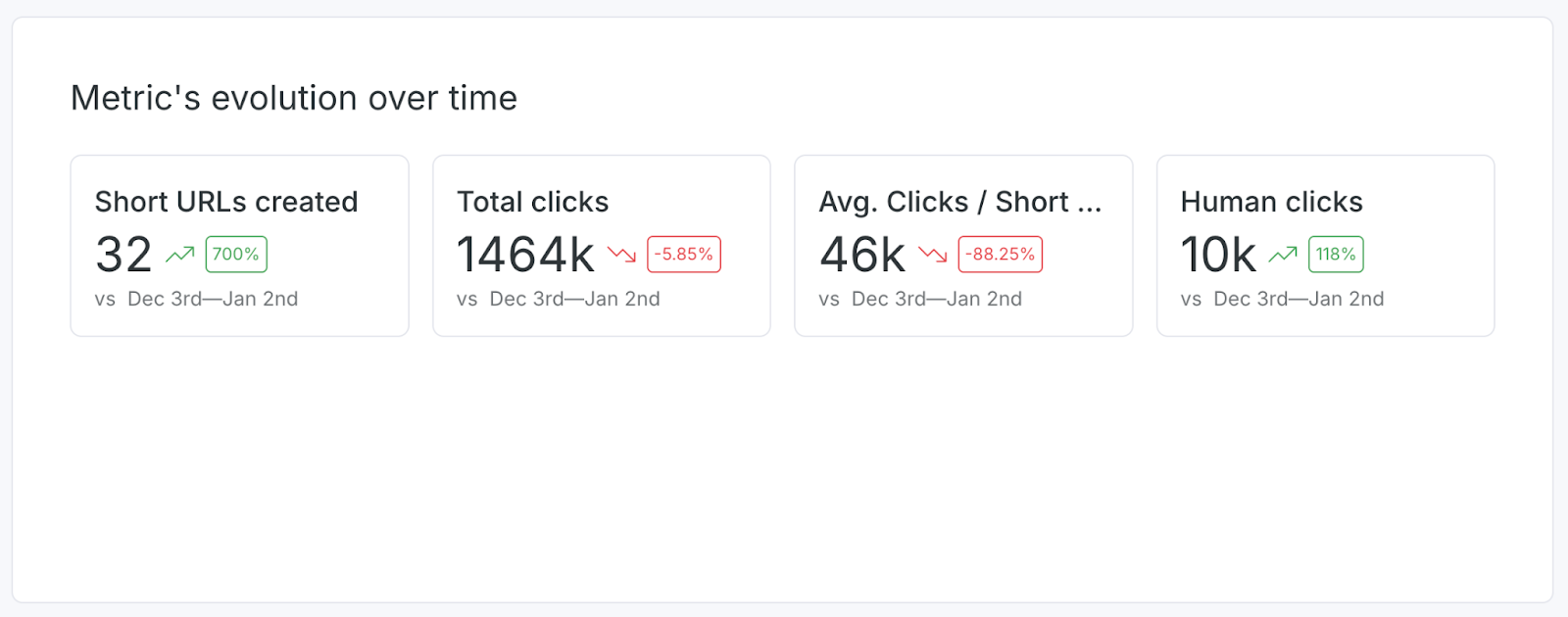This screenshot has height=617, width=1568.
Task: Click the Metric's evolution over time heading
Action: point(294,98)
